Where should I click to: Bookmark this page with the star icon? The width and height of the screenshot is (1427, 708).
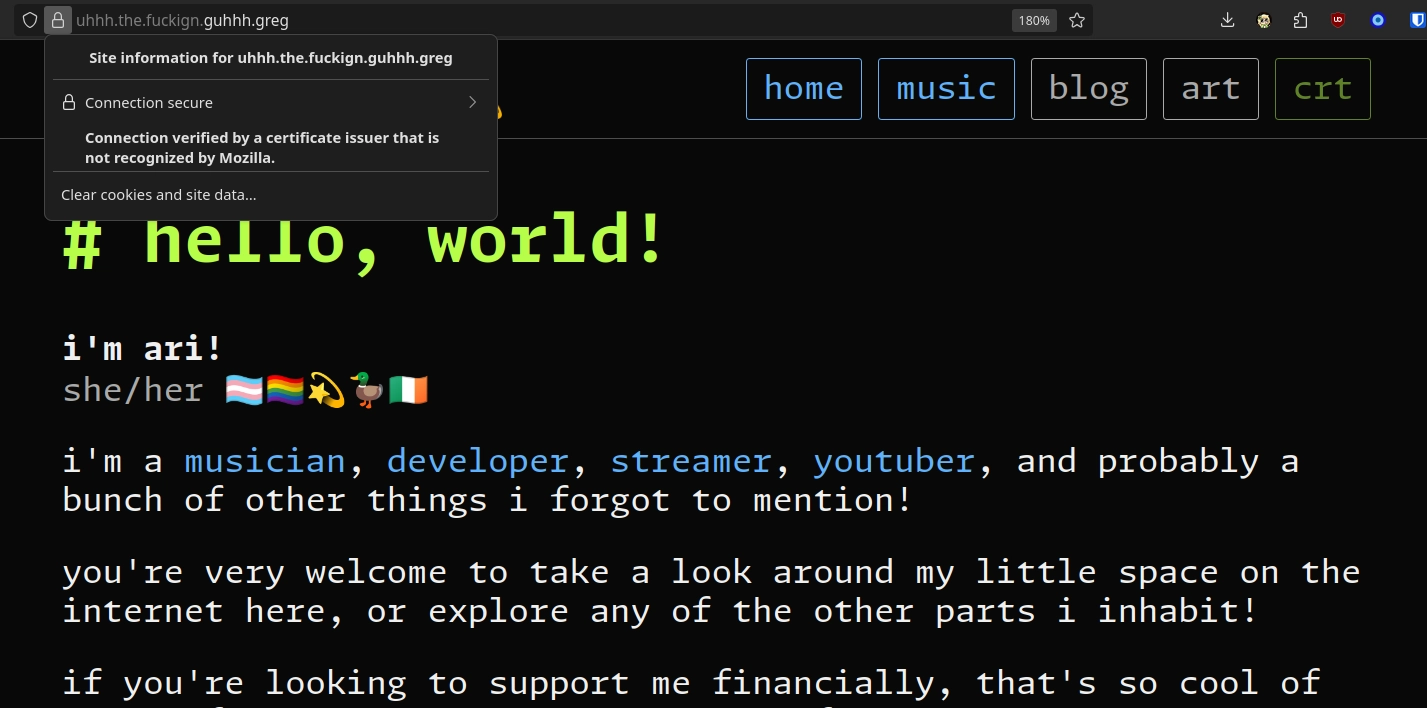(1077, 20)
